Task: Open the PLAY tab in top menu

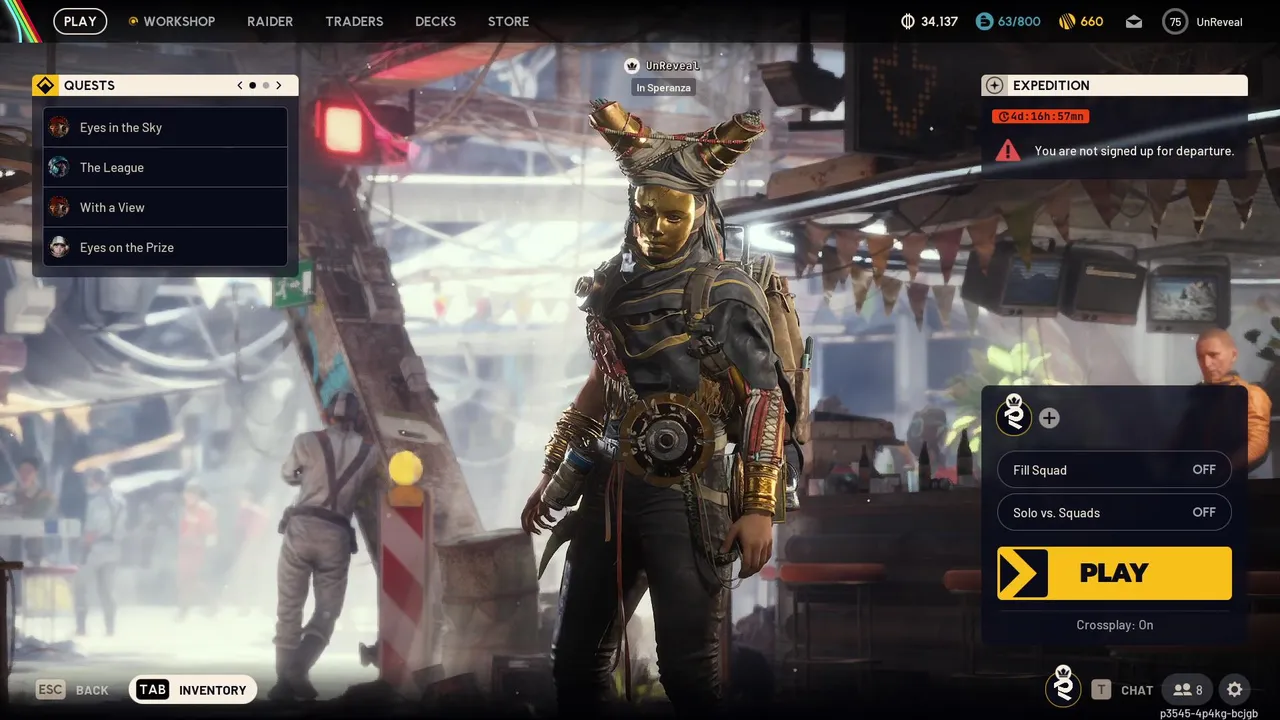Action: pos(80,21)
